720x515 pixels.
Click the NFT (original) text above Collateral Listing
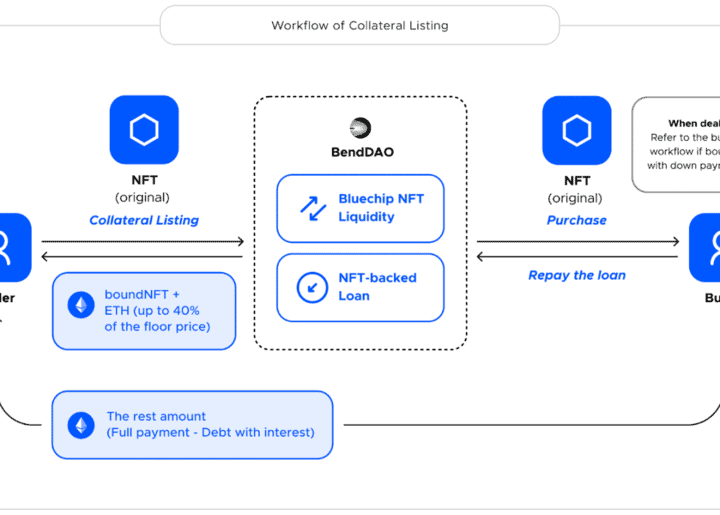(144, 189)
